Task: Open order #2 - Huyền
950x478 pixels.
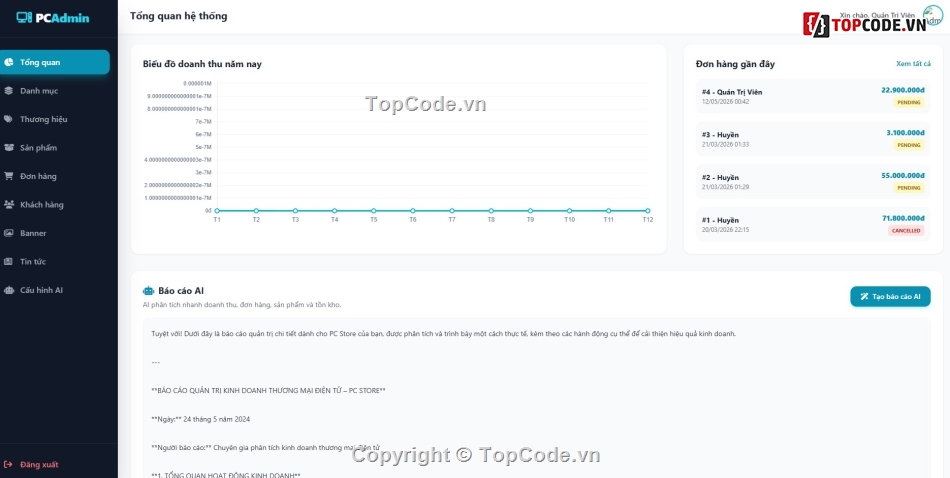Action: pos(813,181)
